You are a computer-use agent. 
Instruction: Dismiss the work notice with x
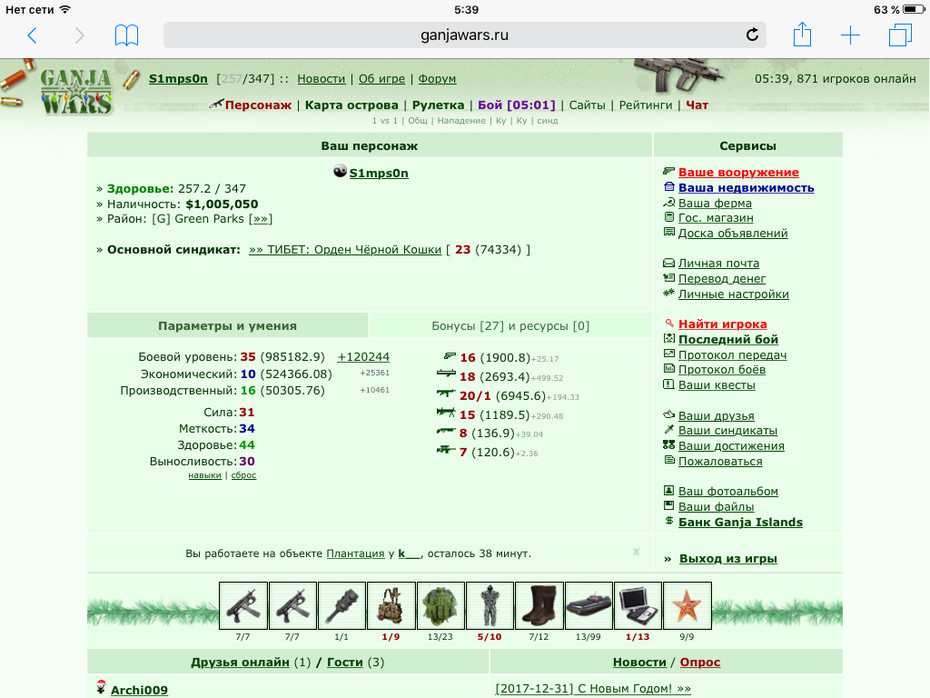(x=636, y=552)
